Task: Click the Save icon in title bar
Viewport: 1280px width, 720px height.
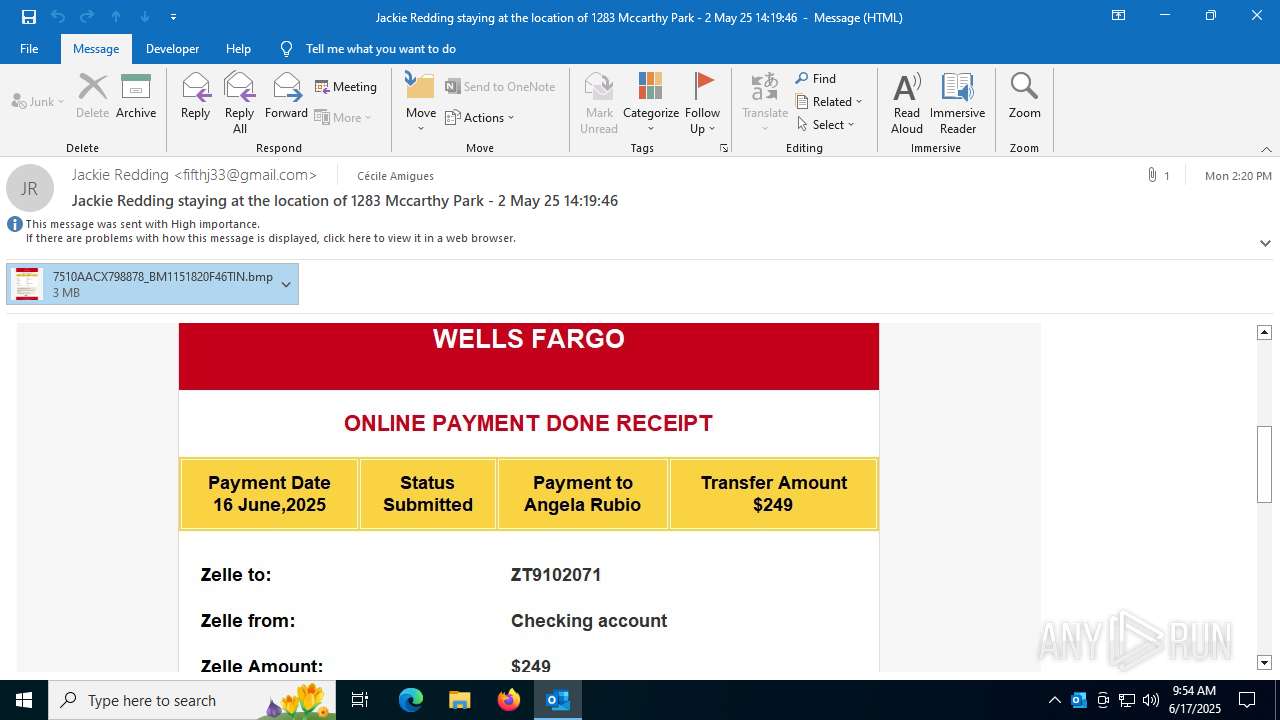Action: pos(28,17)
